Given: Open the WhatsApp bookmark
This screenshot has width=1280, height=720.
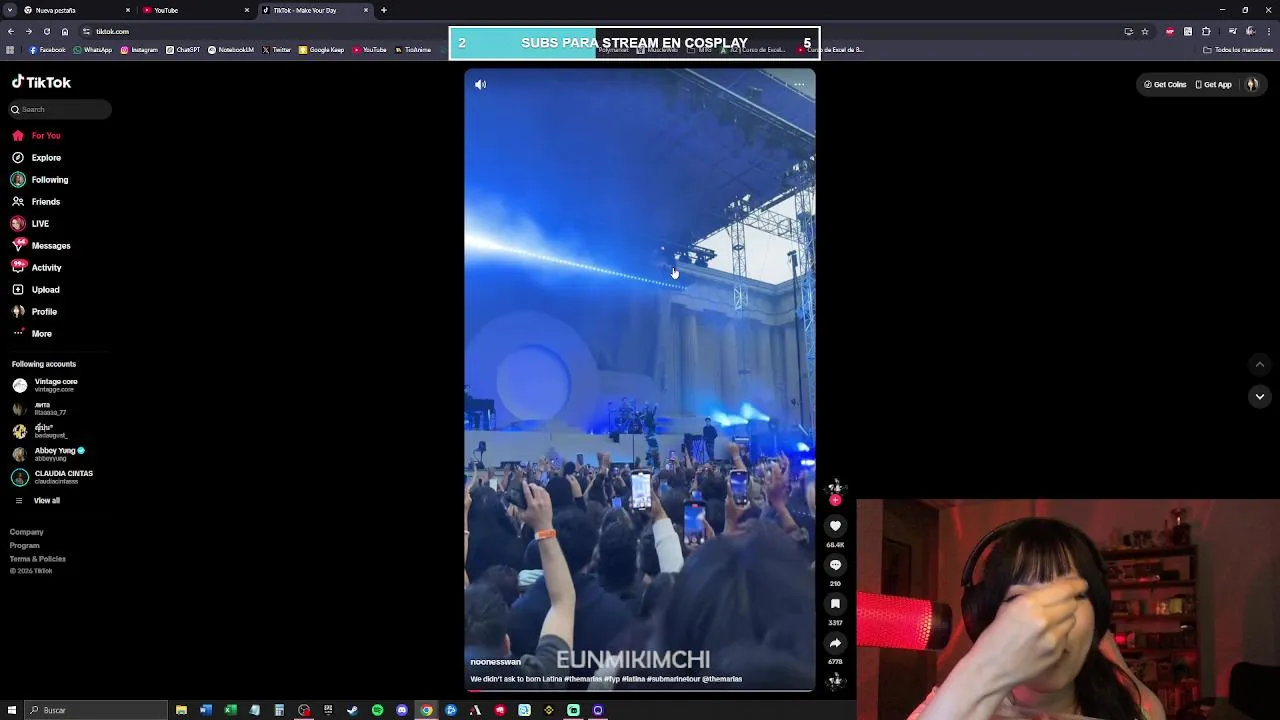Looking at the screenshot, I should [93, 50].
